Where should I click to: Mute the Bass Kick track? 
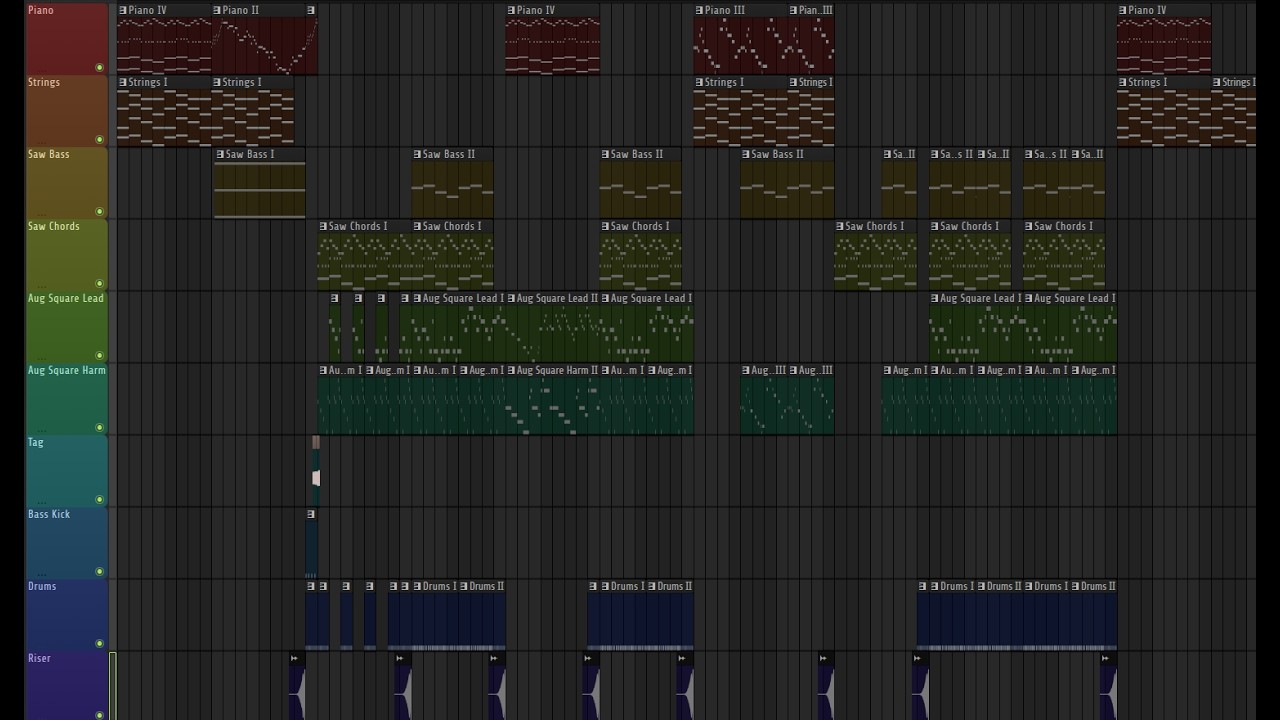[99, 572]
